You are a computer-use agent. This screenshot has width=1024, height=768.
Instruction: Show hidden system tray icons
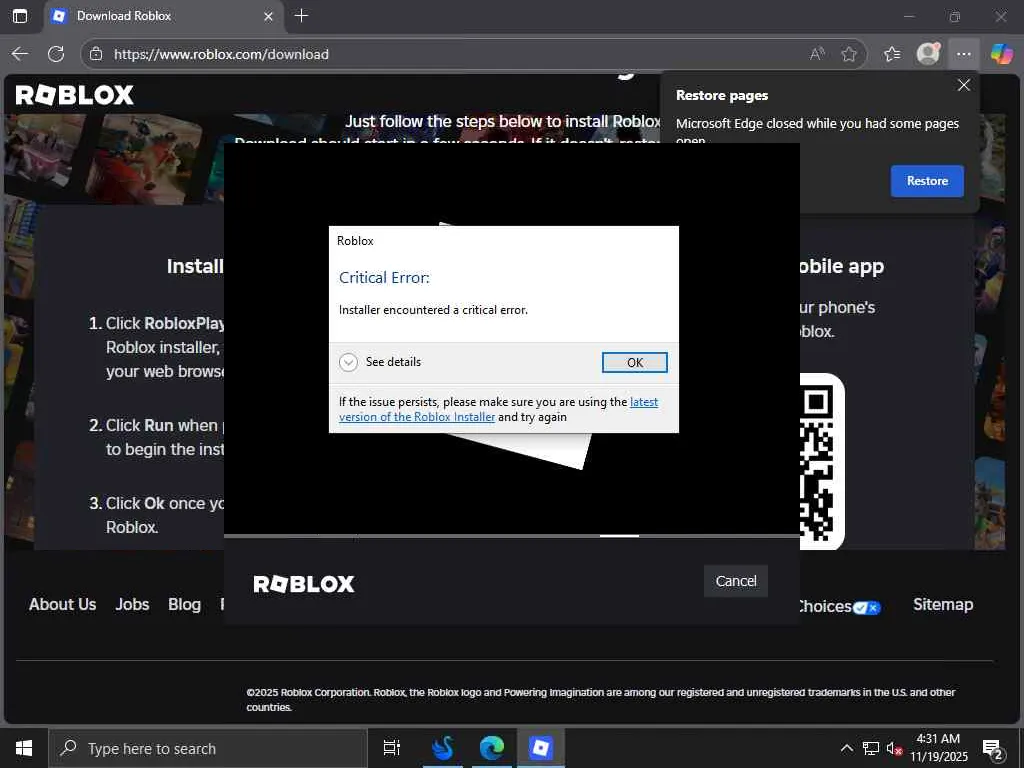846,748
